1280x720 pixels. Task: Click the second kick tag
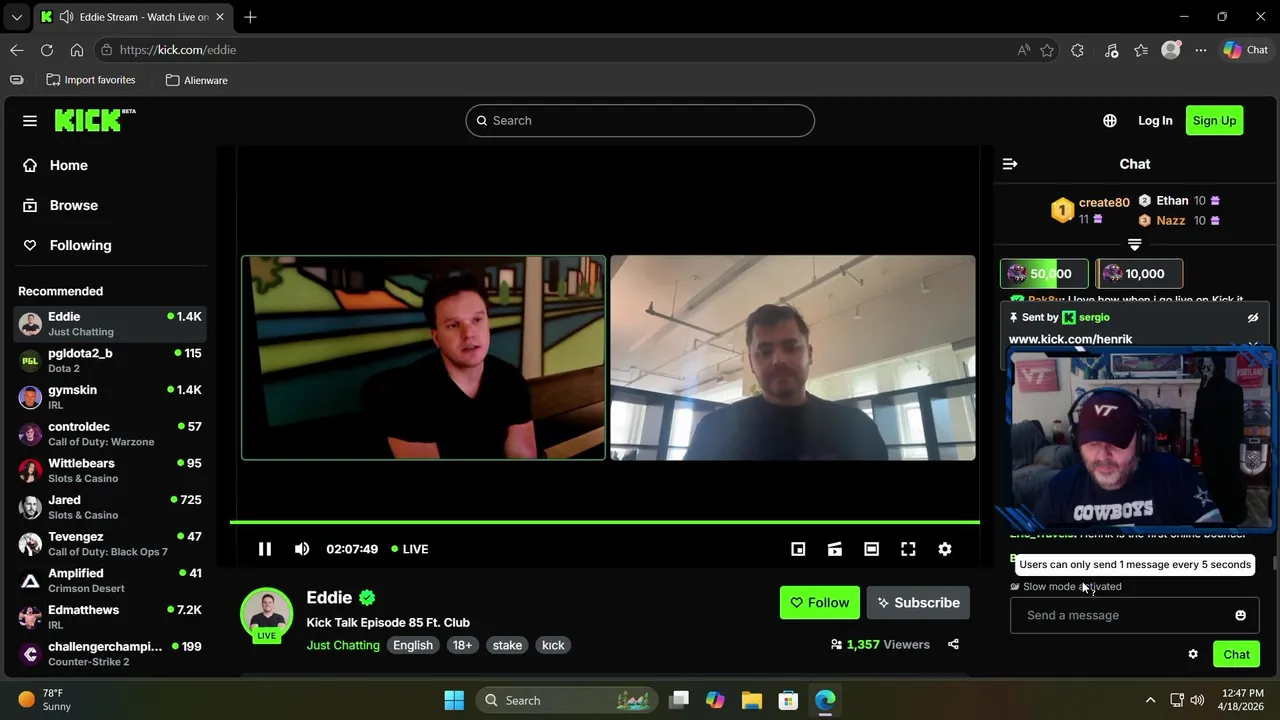coord(553,645)
